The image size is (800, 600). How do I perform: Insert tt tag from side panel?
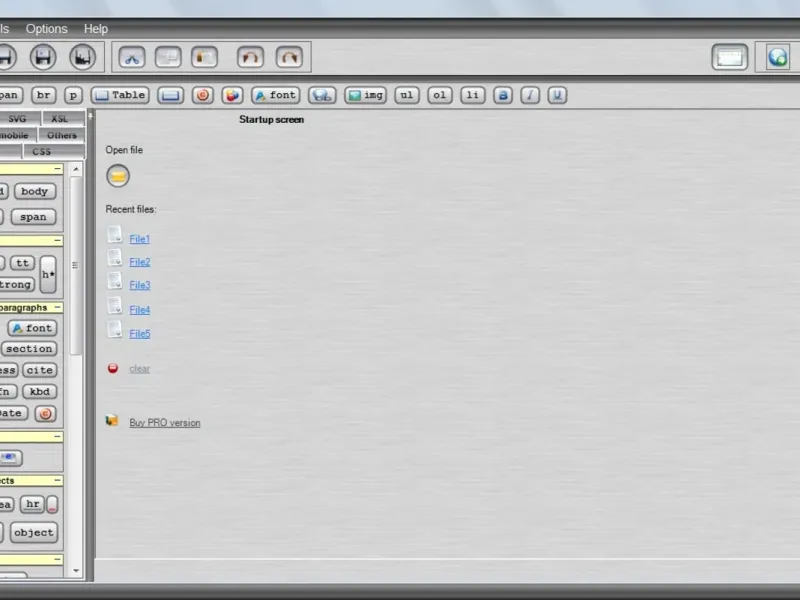point(22,263)
